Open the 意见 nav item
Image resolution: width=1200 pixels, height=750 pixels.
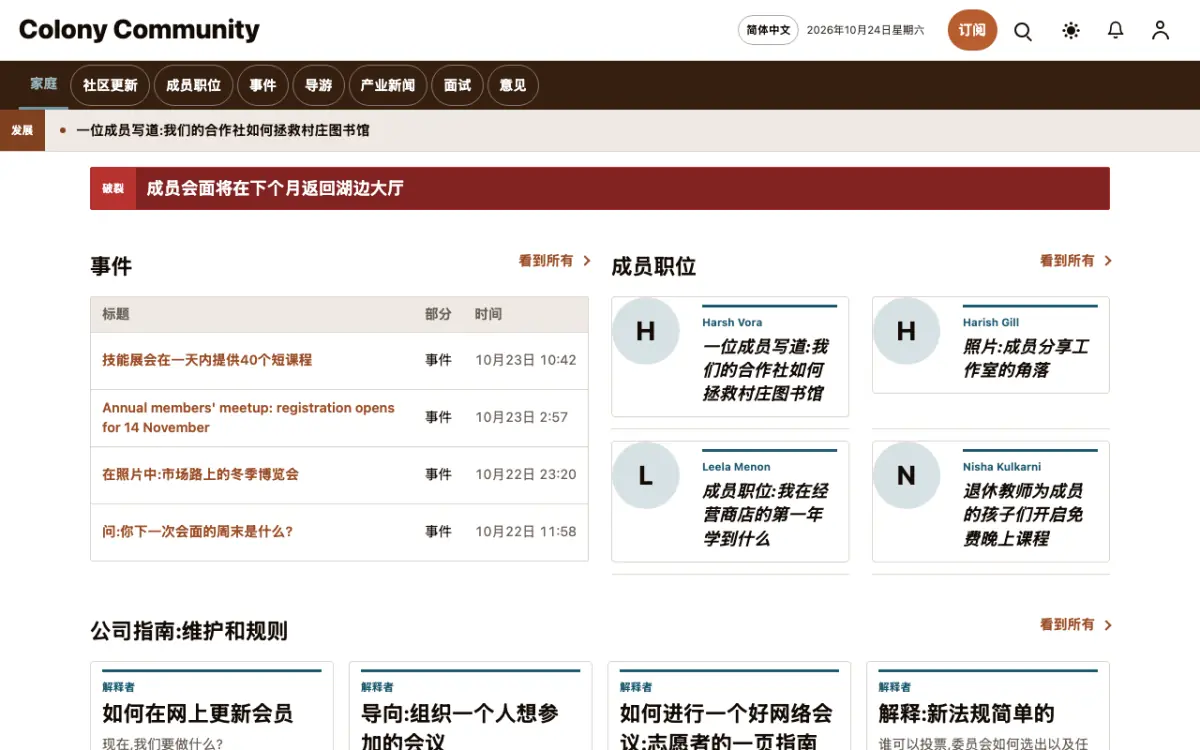(513, 85)
